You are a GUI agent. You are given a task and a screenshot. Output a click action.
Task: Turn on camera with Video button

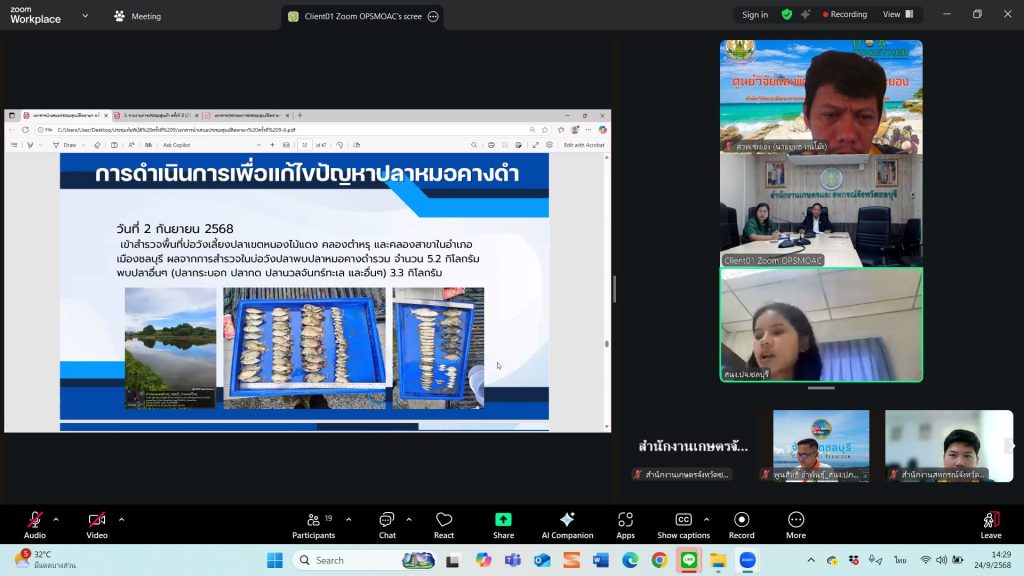[x=97, y=524]
